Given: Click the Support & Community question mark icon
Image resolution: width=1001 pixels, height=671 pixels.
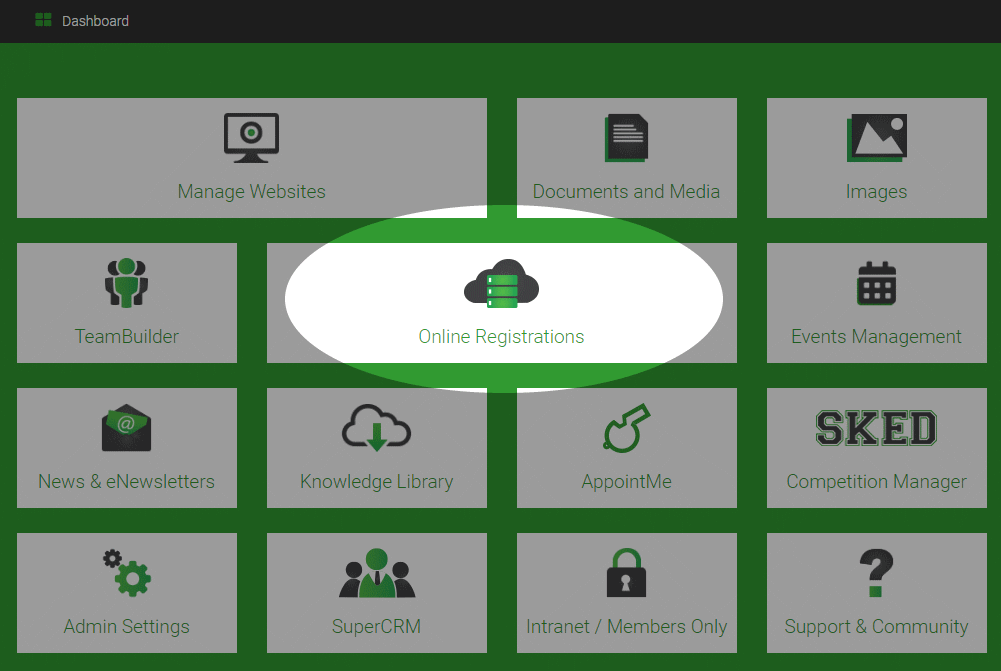Looking at the screenshot, I should 877,573.
